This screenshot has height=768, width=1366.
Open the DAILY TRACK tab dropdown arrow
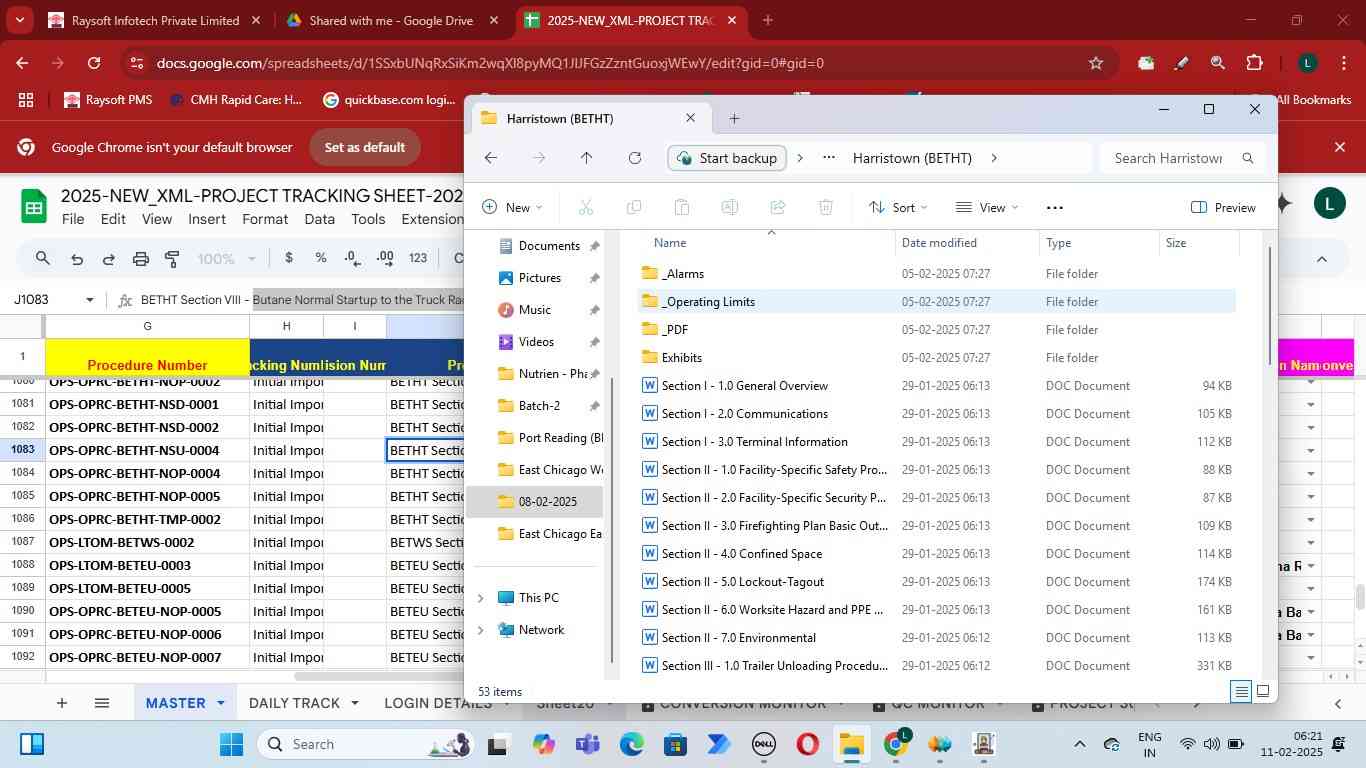tap(354, 703)
